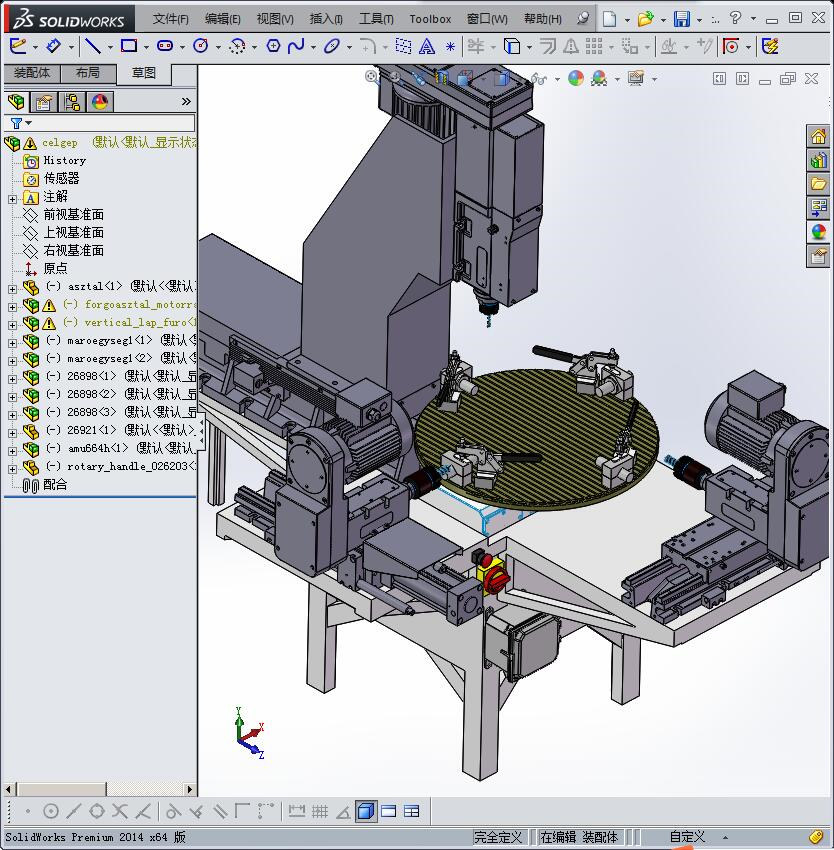
Task: Open SolidWorks Resources home icon in task pane
Action: 818,136
